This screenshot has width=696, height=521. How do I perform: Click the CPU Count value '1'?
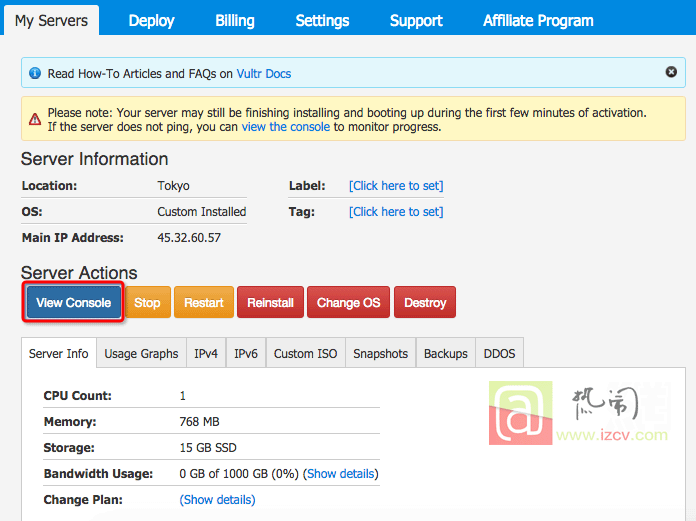click(x=182, y=395)
